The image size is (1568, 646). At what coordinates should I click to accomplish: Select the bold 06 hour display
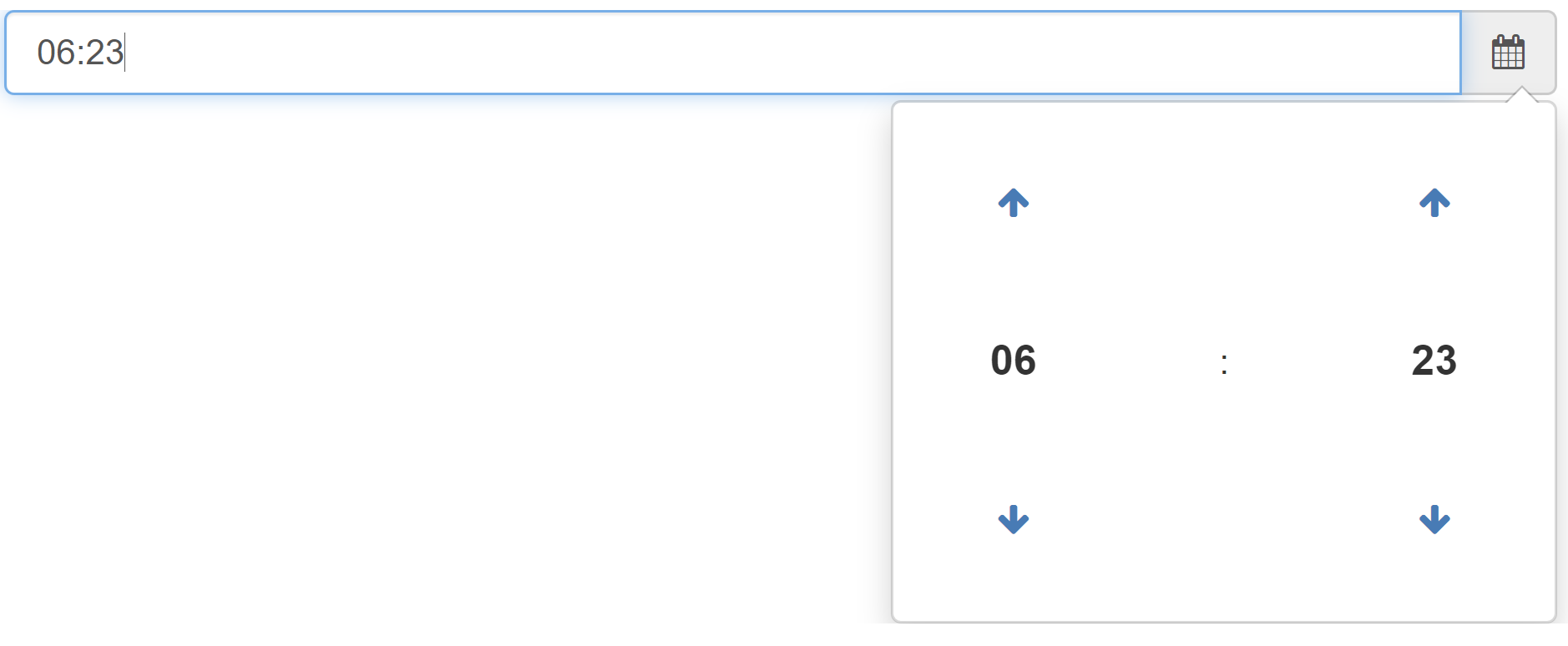[x=1013, y=361]
